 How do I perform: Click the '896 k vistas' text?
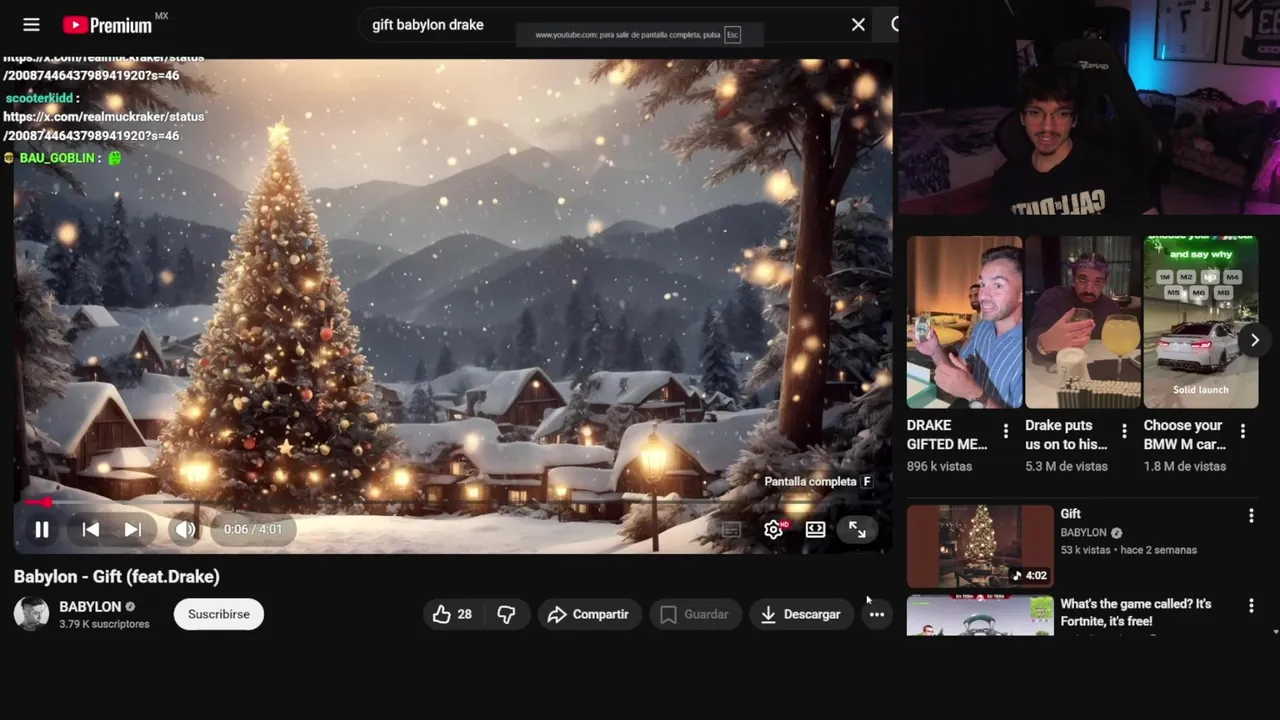(x=938, y=466)
